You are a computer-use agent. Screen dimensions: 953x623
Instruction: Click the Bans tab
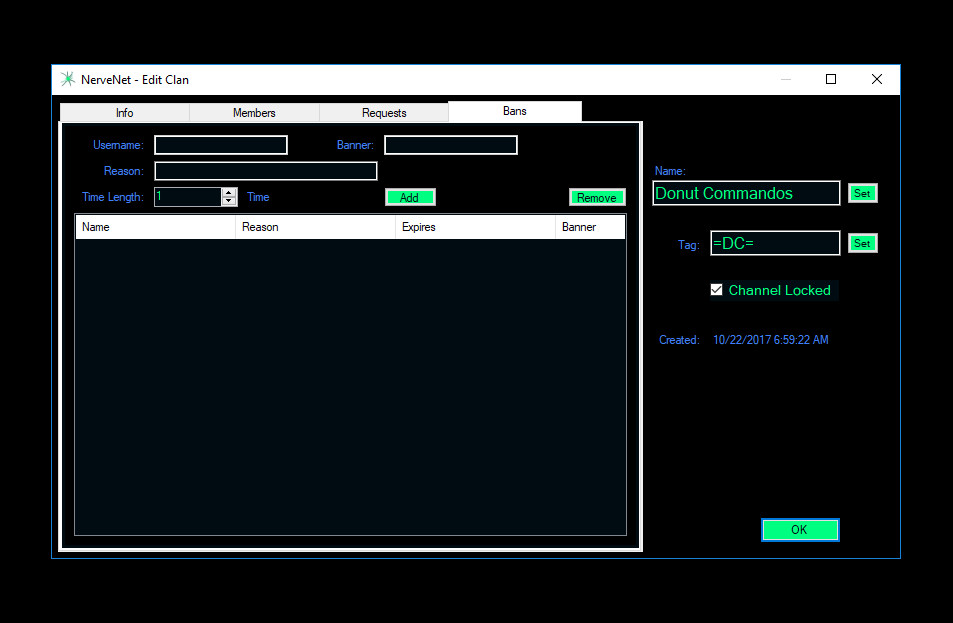515,111
